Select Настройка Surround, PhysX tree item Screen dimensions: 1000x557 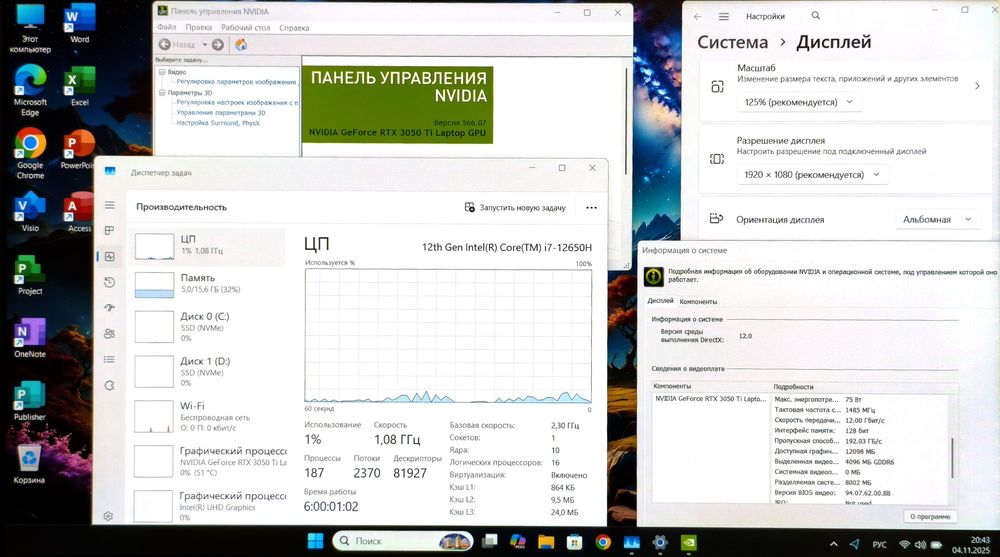(218, 123)
